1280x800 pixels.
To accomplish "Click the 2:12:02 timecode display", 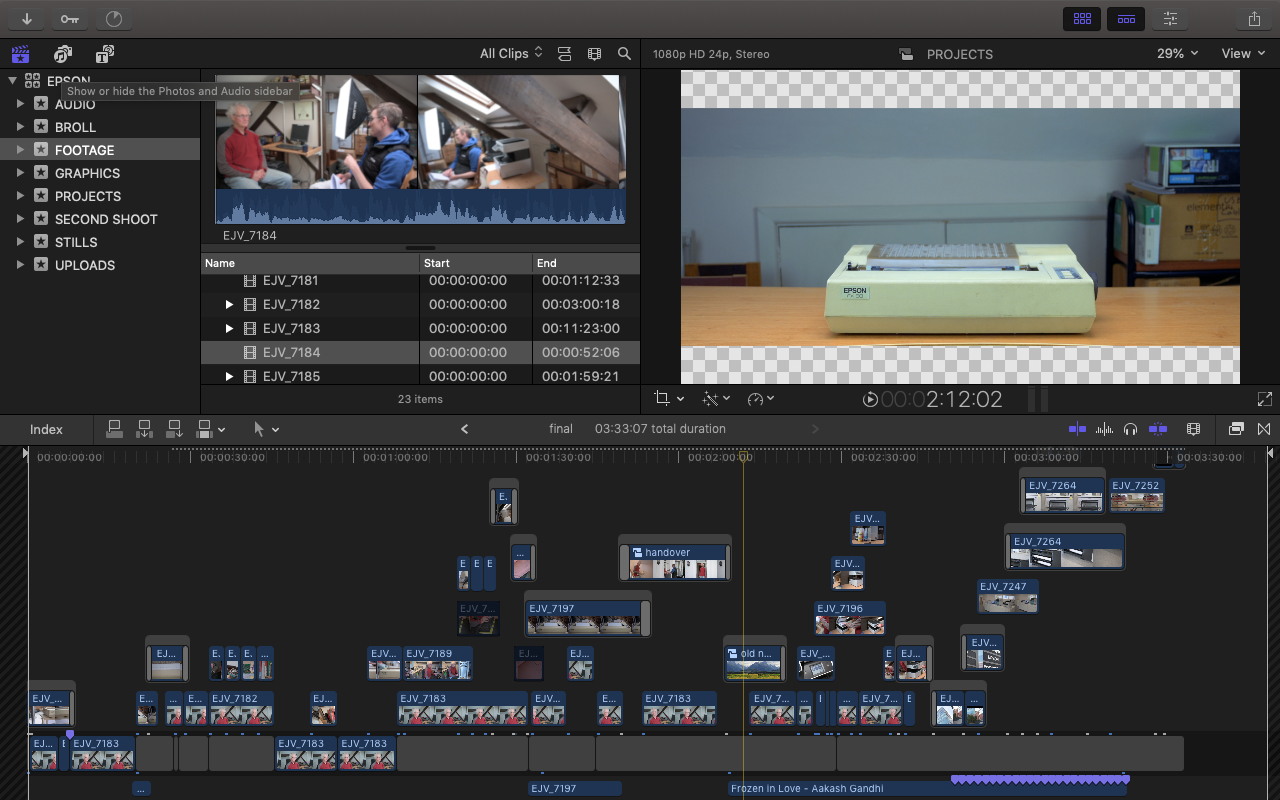I will point(941,399).
